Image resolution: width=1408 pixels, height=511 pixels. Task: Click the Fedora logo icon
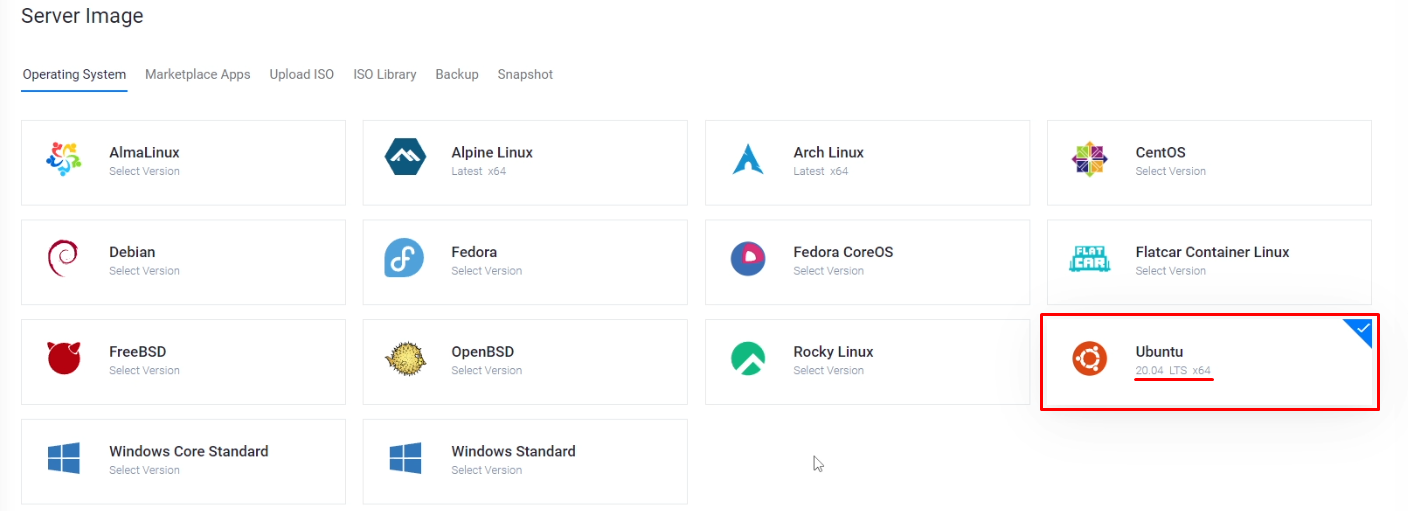405,259
